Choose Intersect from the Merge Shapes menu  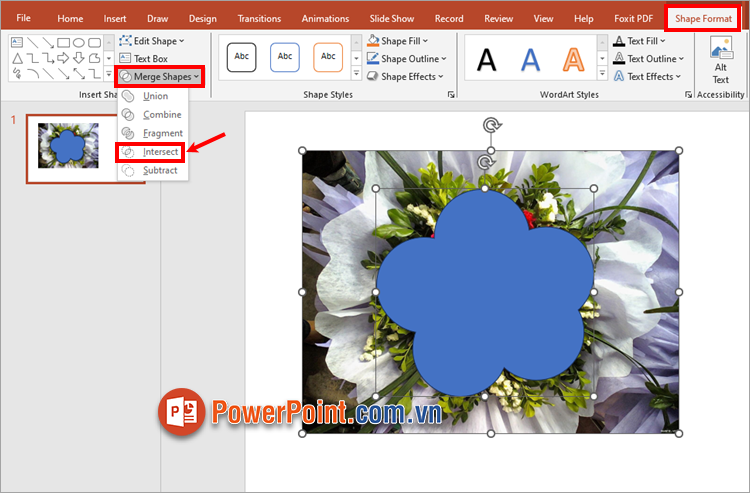(151, 152)
